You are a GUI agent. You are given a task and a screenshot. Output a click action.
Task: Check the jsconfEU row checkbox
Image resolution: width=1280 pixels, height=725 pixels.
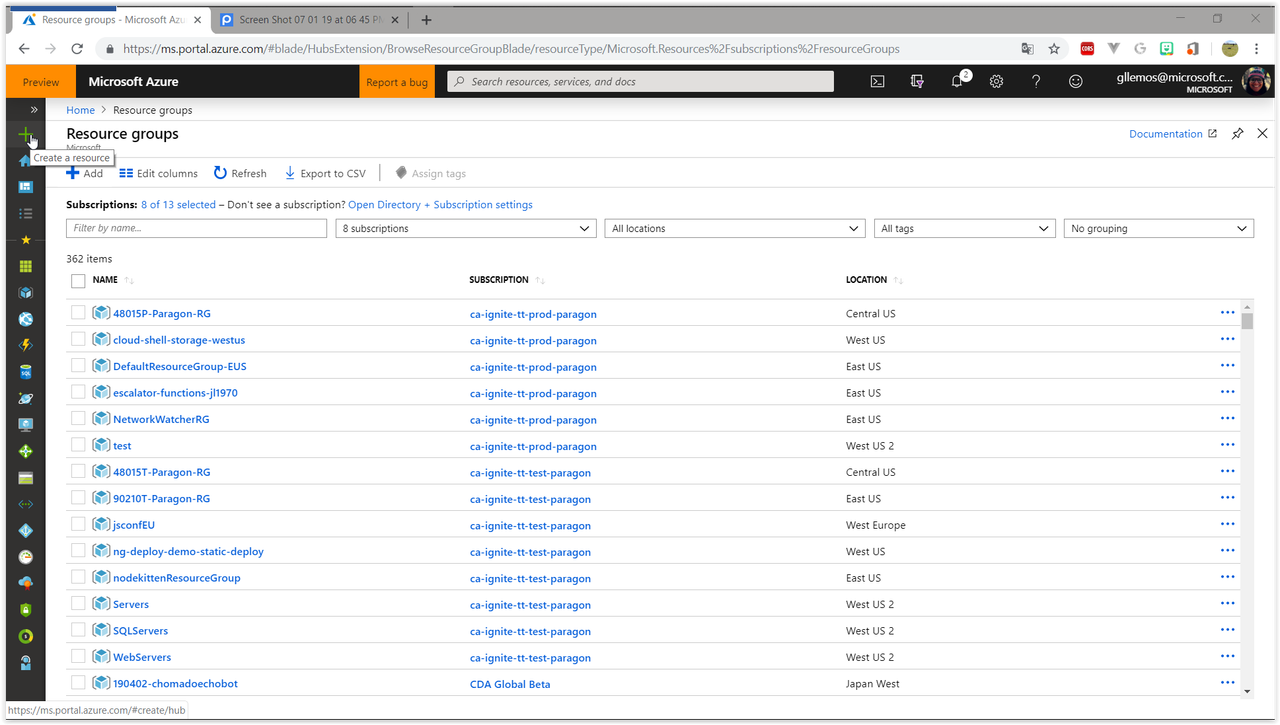point(78,525)
